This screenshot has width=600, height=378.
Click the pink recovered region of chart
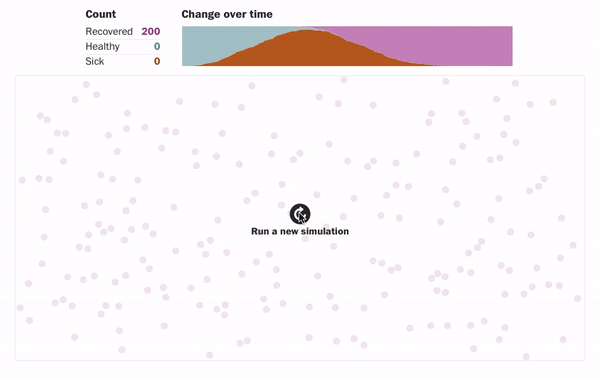coord(440,44)
